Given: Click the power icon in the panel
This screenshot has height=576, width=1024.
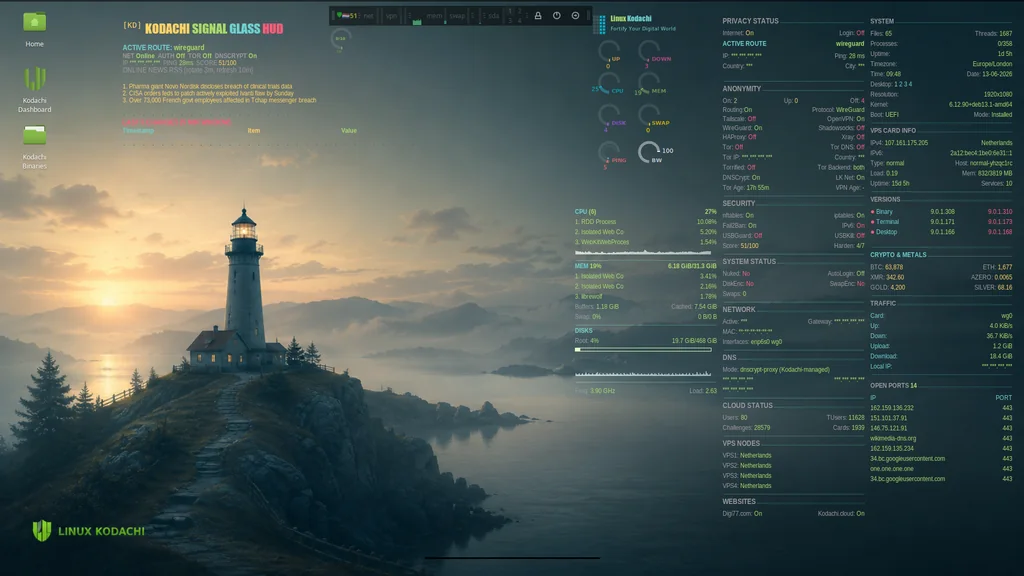Looking at the screenshot, I should (556, 16).
